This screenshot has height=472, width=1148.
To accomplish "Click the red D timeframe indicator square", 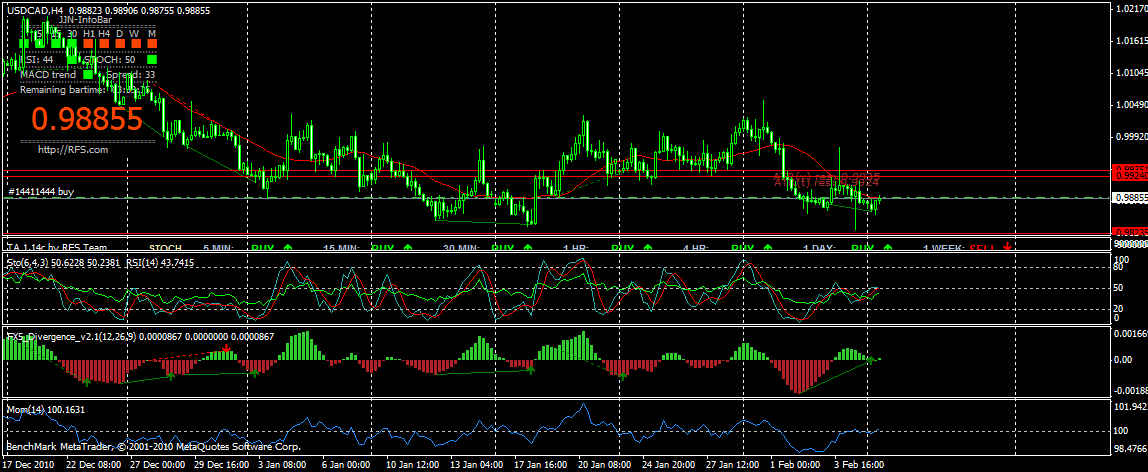I will point(120,44).
